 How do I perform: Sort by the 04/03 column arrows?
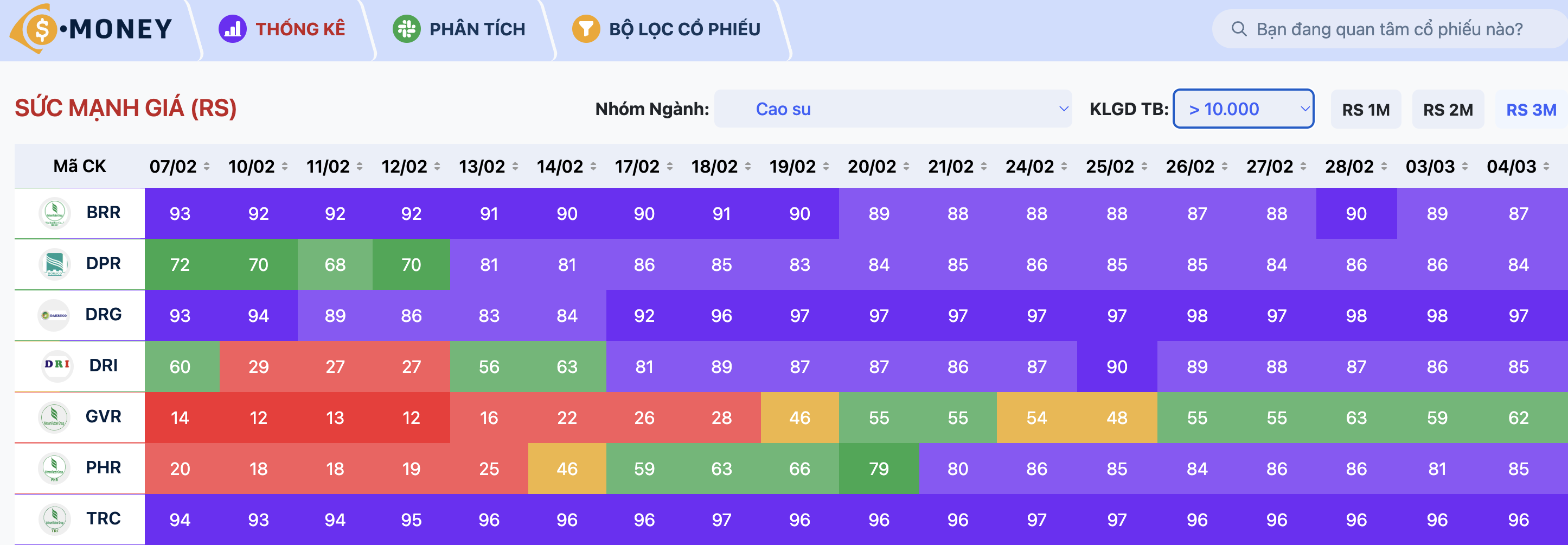[x=1547, y=166]
